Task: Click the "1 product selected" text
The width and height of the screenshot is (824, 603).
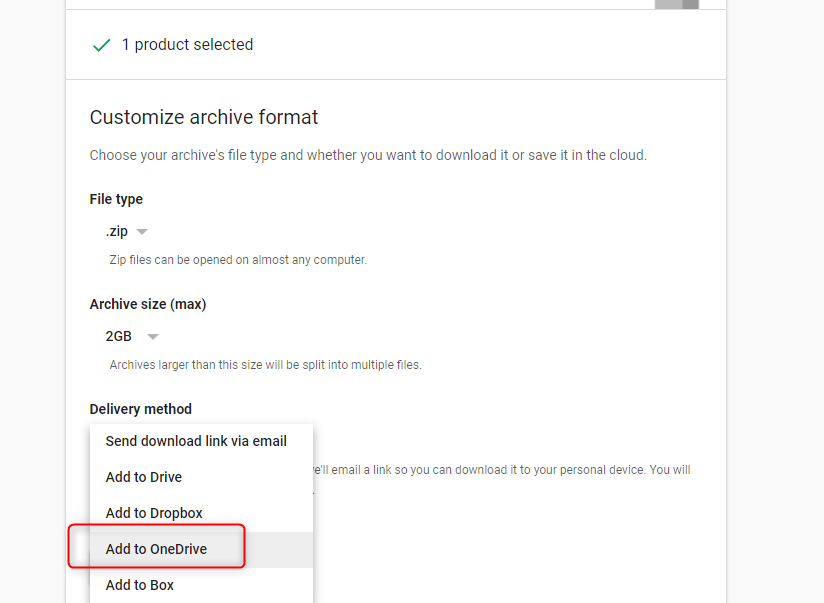Action: coord(187,45)
